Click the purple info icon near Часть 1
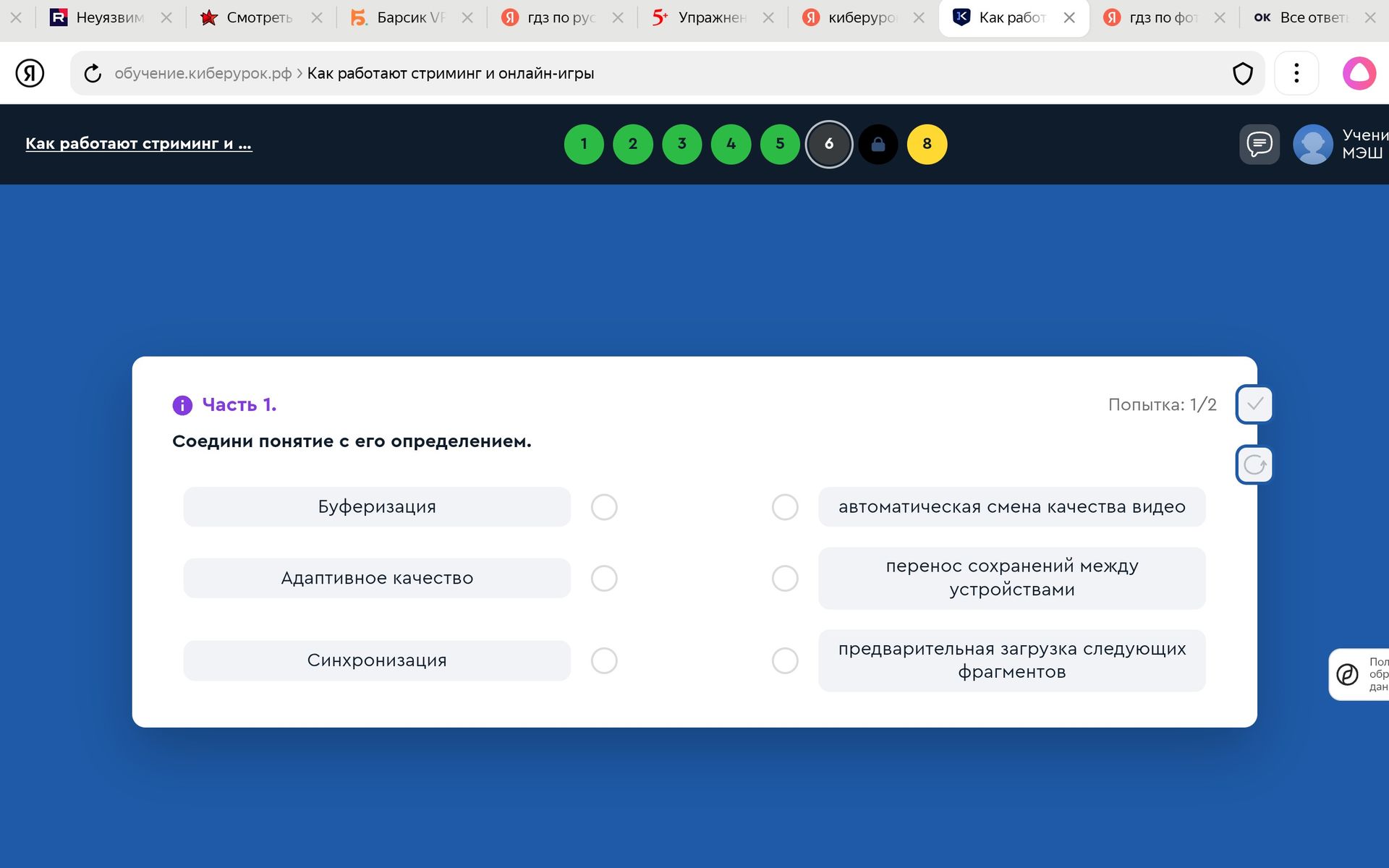The image size is (1389, 868). [x=182, y=405]
